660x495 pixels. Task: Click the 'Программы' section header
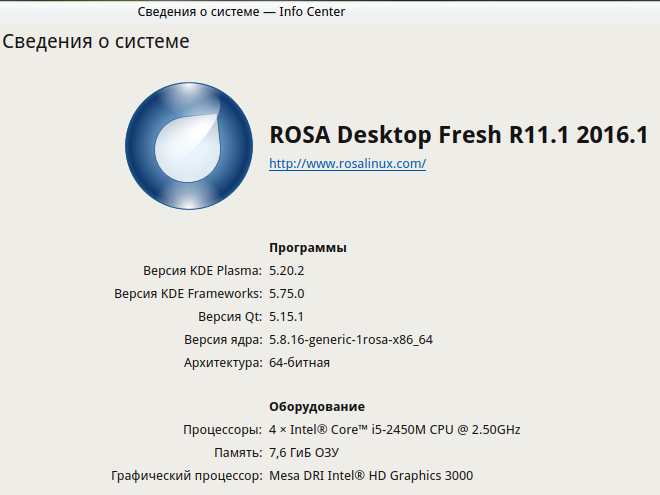308,247
